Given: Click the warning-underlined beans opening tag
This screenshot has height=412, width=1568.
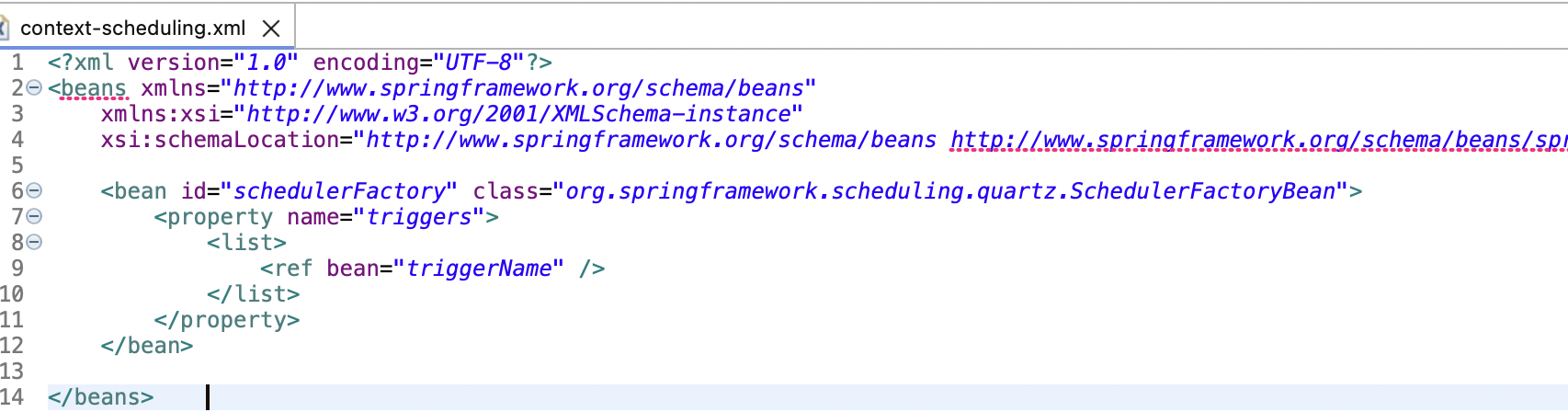Looking at the screenshot, I should click(x=93, y=88).
